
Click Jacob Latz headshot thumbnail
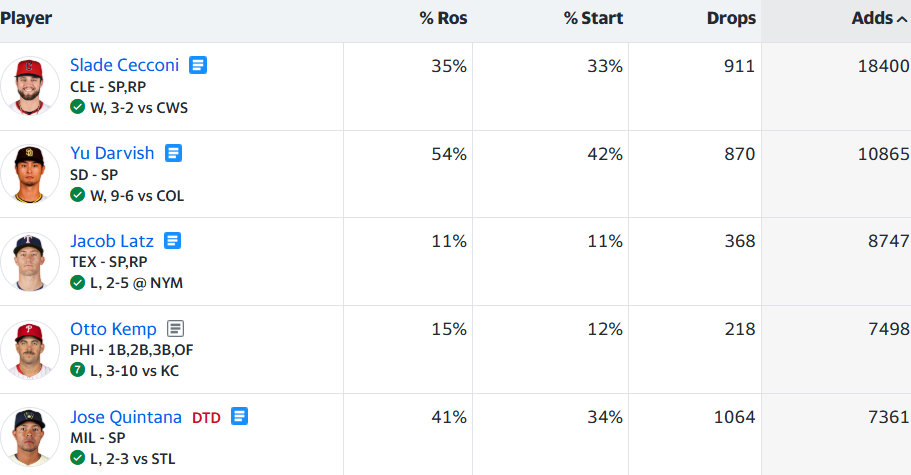(x=30, y=262)
